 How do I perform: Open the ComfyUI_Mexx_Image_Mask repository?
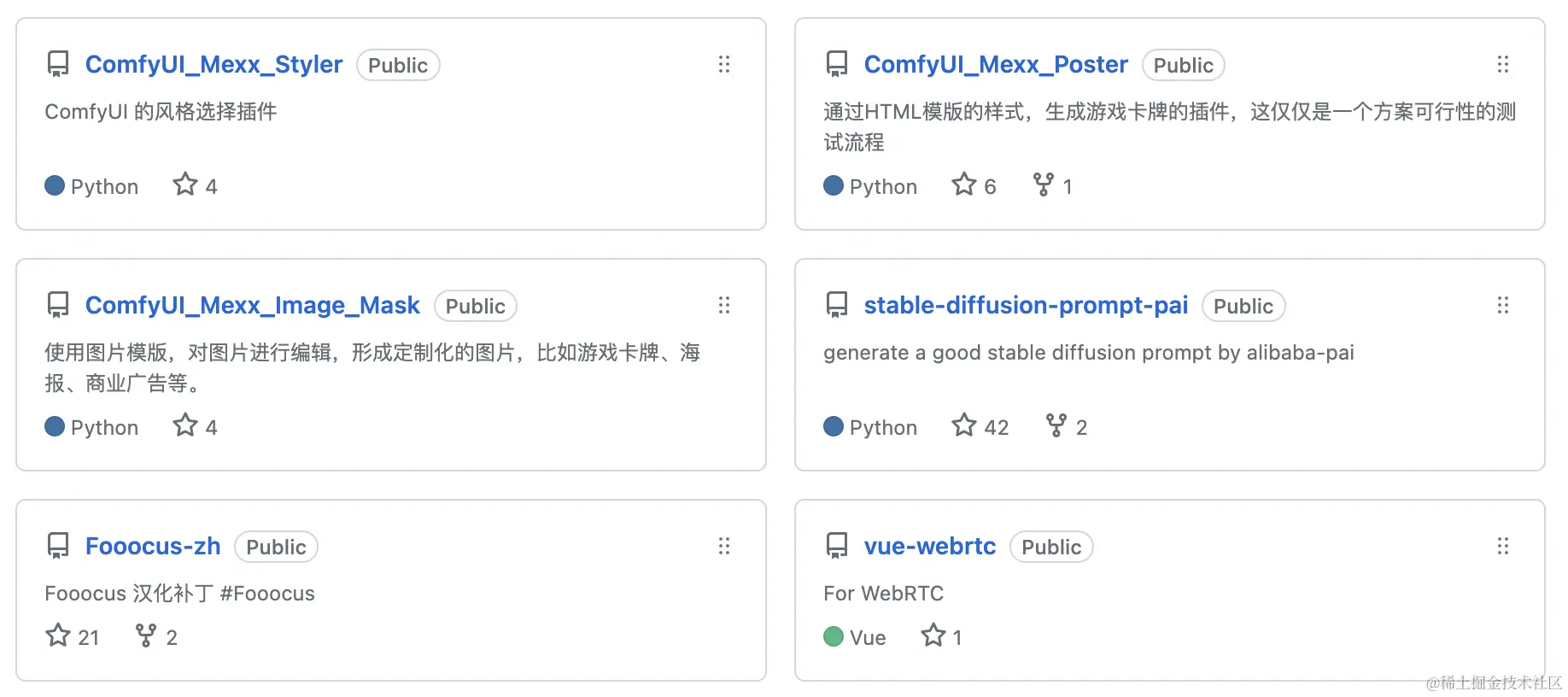[252, 306]
